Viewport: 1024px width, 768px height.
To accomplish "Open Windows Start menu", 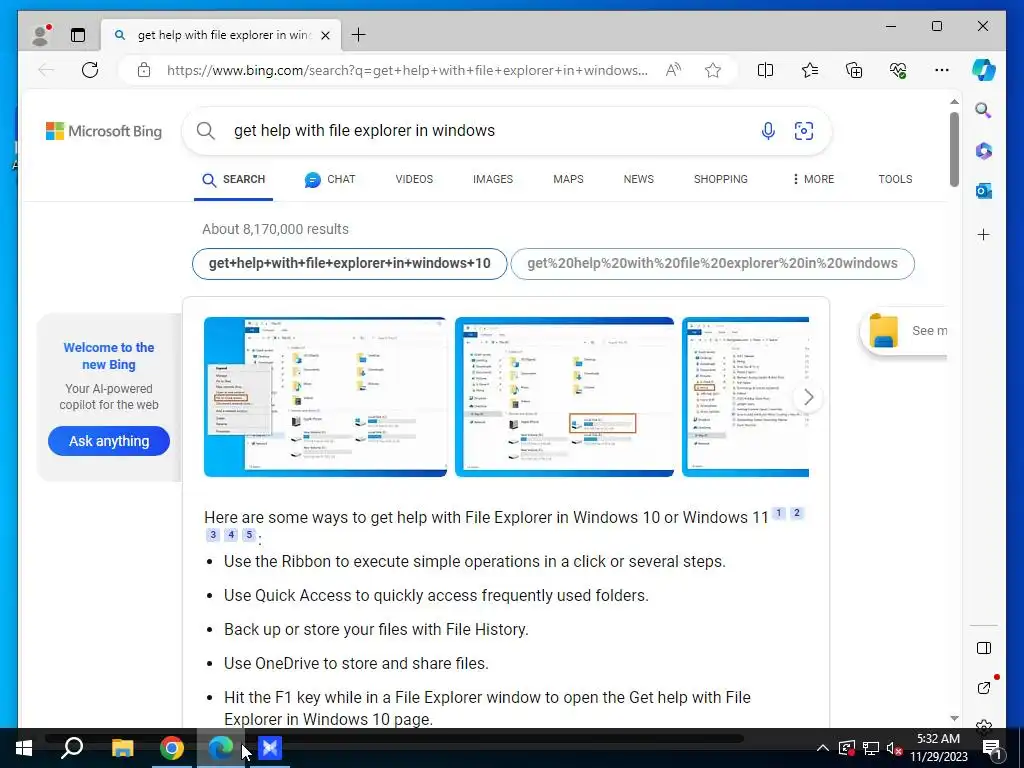I will 24,748.
